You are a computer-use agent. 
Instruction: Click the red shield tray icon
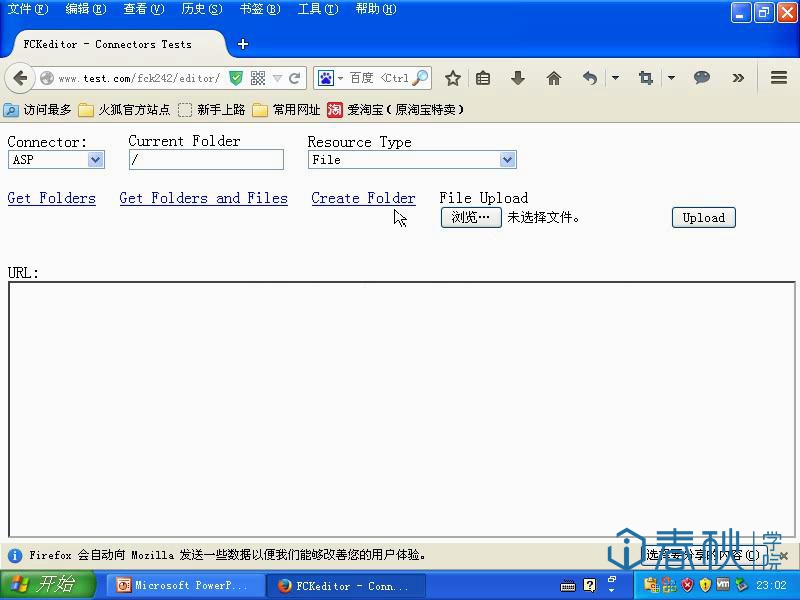coord(687,585)
